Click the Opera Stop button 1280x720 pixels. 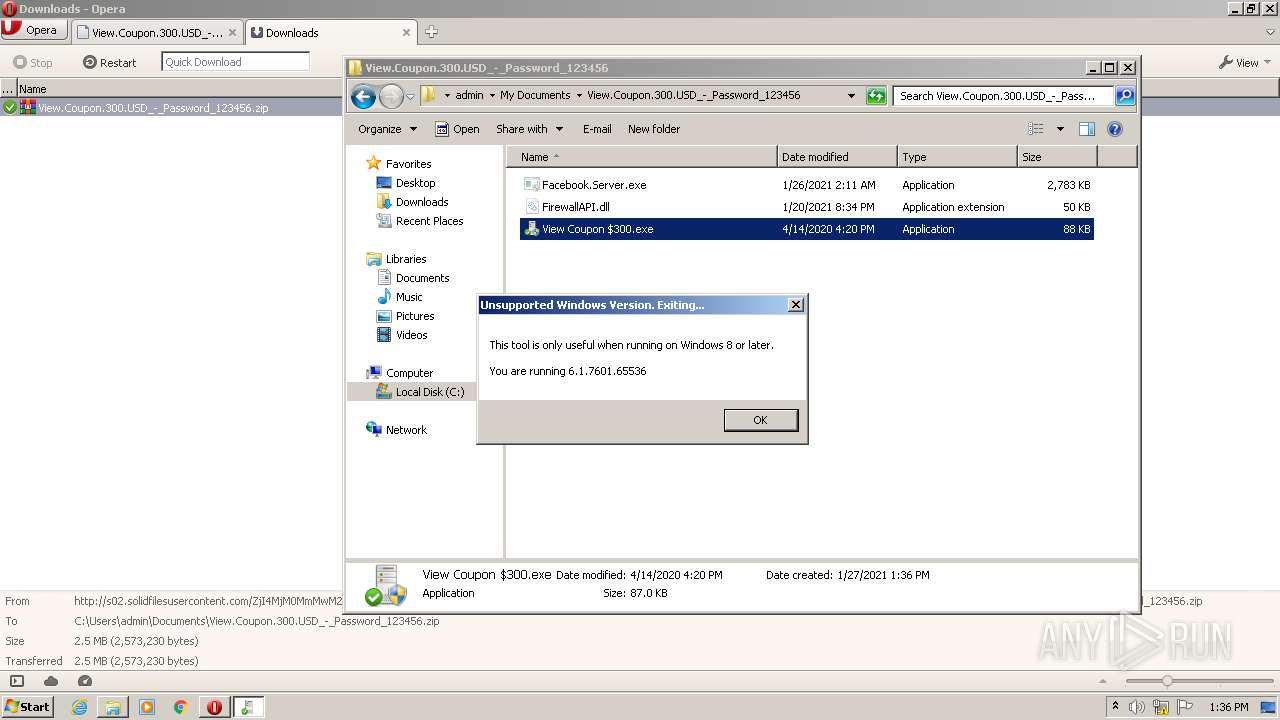32,62
